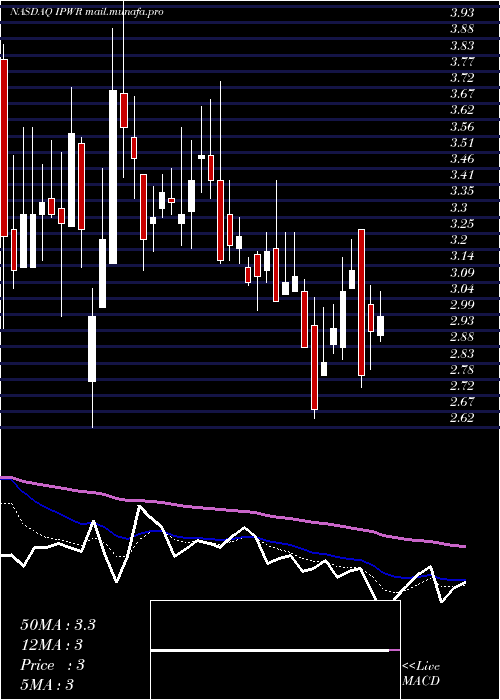Click the 50MA : 3.3 indicator readout
The height and width of the screenshot is (700, 500).
pos(58,625)
